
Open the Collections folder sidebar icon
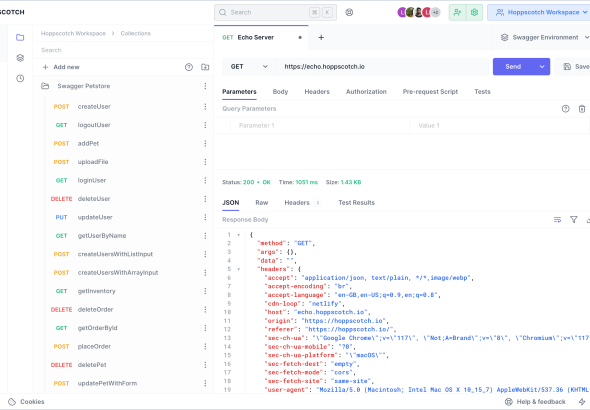click(20, 37)
